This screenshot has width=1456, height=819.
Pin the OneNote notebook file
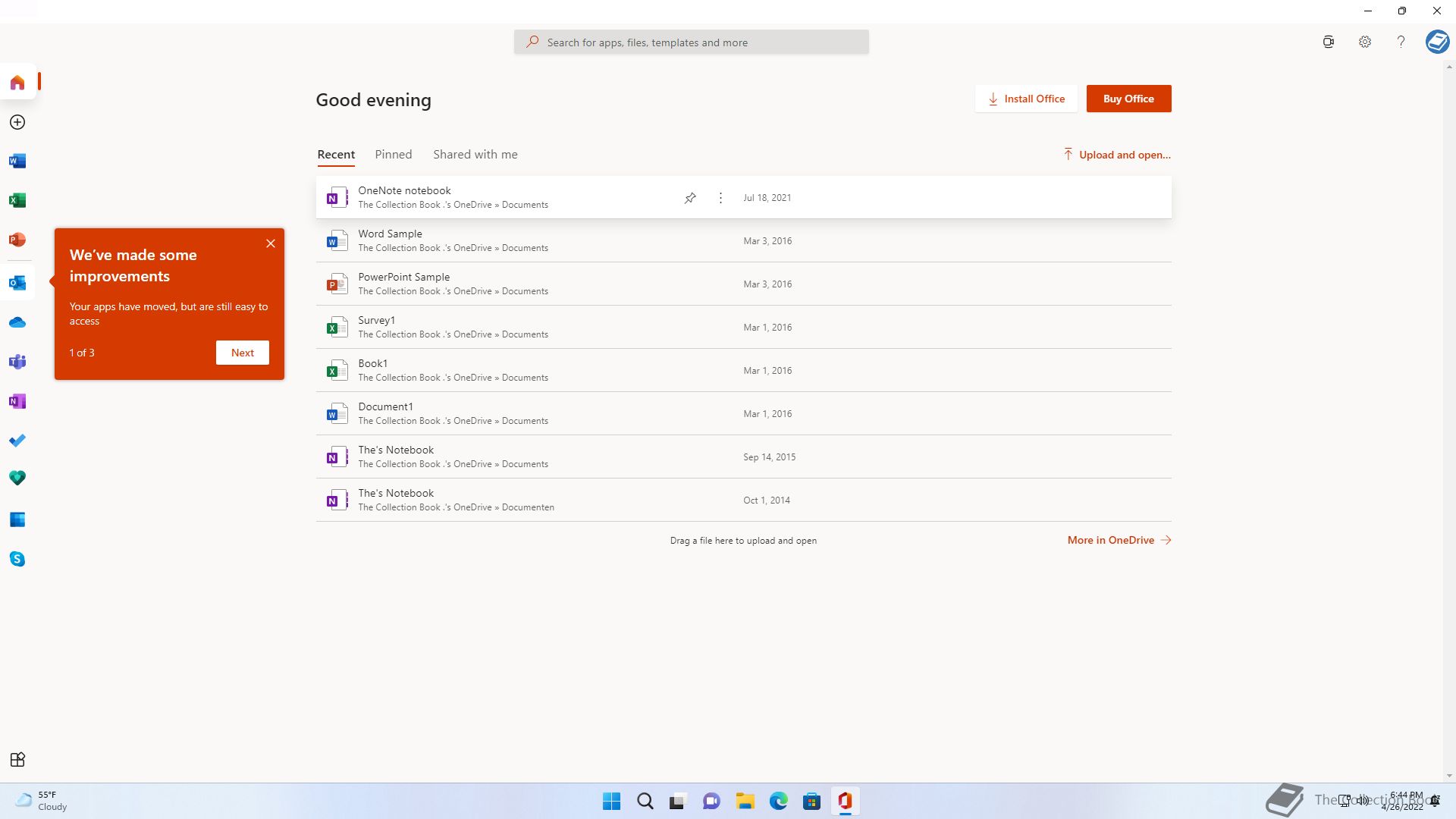(x=690, y=198)
